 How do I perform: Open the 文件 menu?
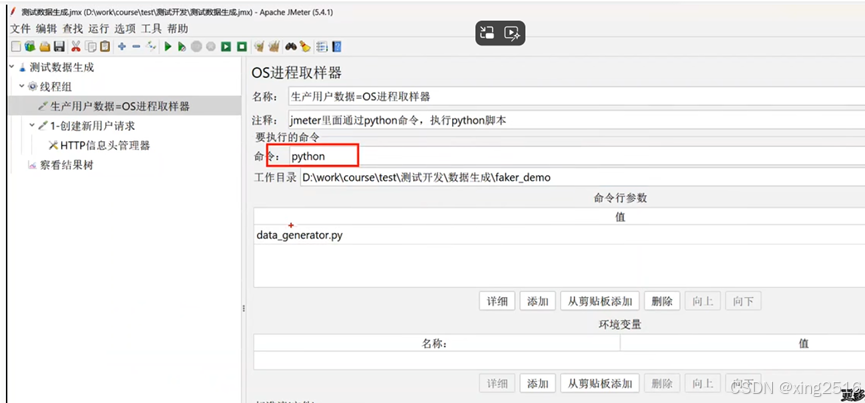point(20,29)
